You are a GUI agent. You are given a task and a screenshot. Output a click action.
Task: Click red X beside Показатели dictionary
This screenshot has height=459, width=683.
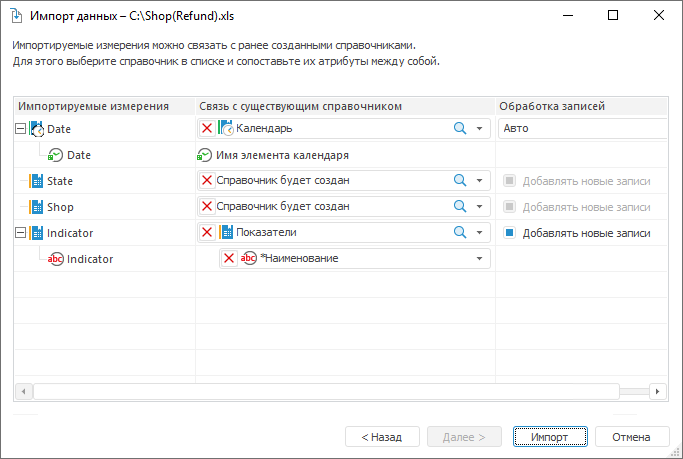(207, 232)
